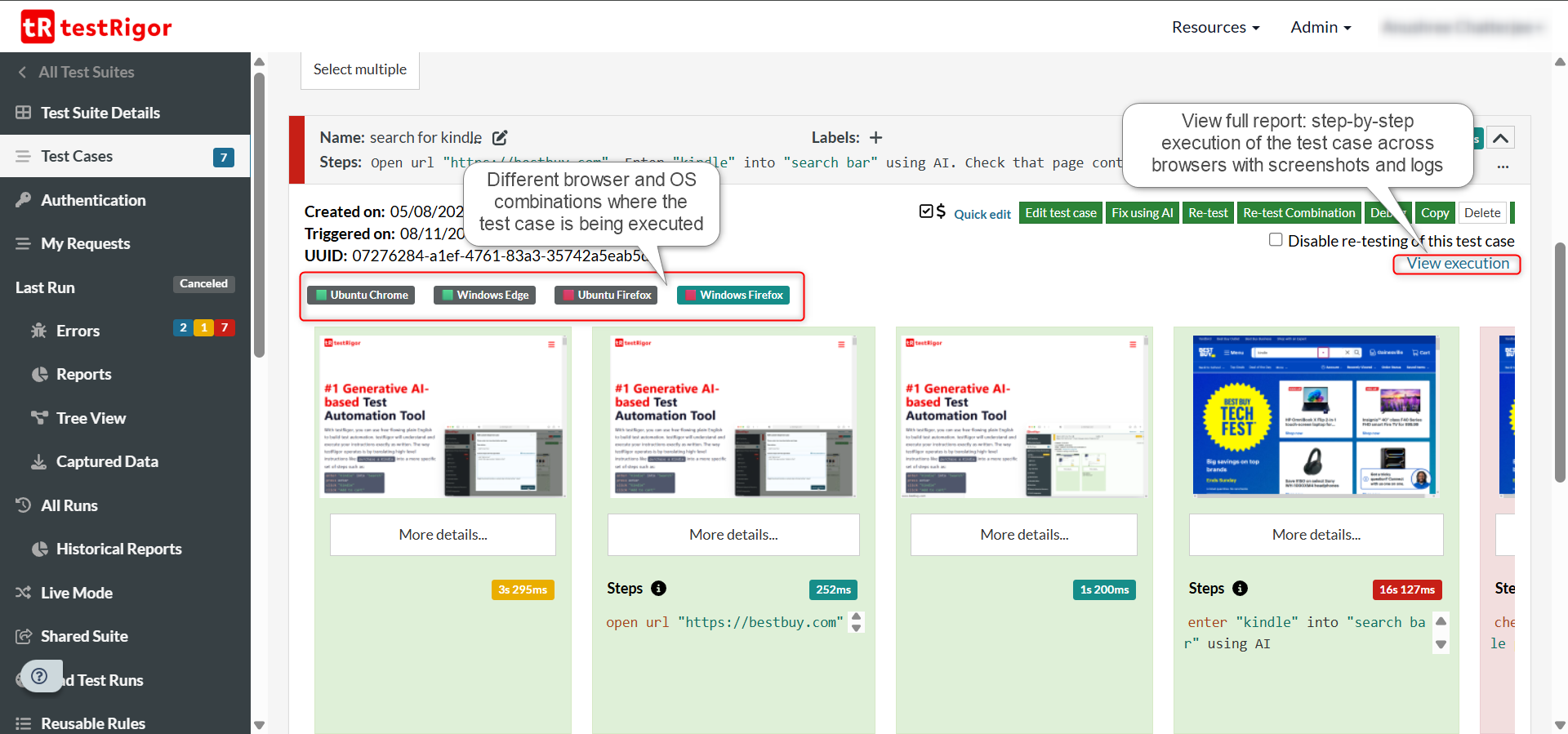The width and height of the screenshot is (1568, 734).
Task: Toggle Disable re-testing of this test case
Action: 1276,240
